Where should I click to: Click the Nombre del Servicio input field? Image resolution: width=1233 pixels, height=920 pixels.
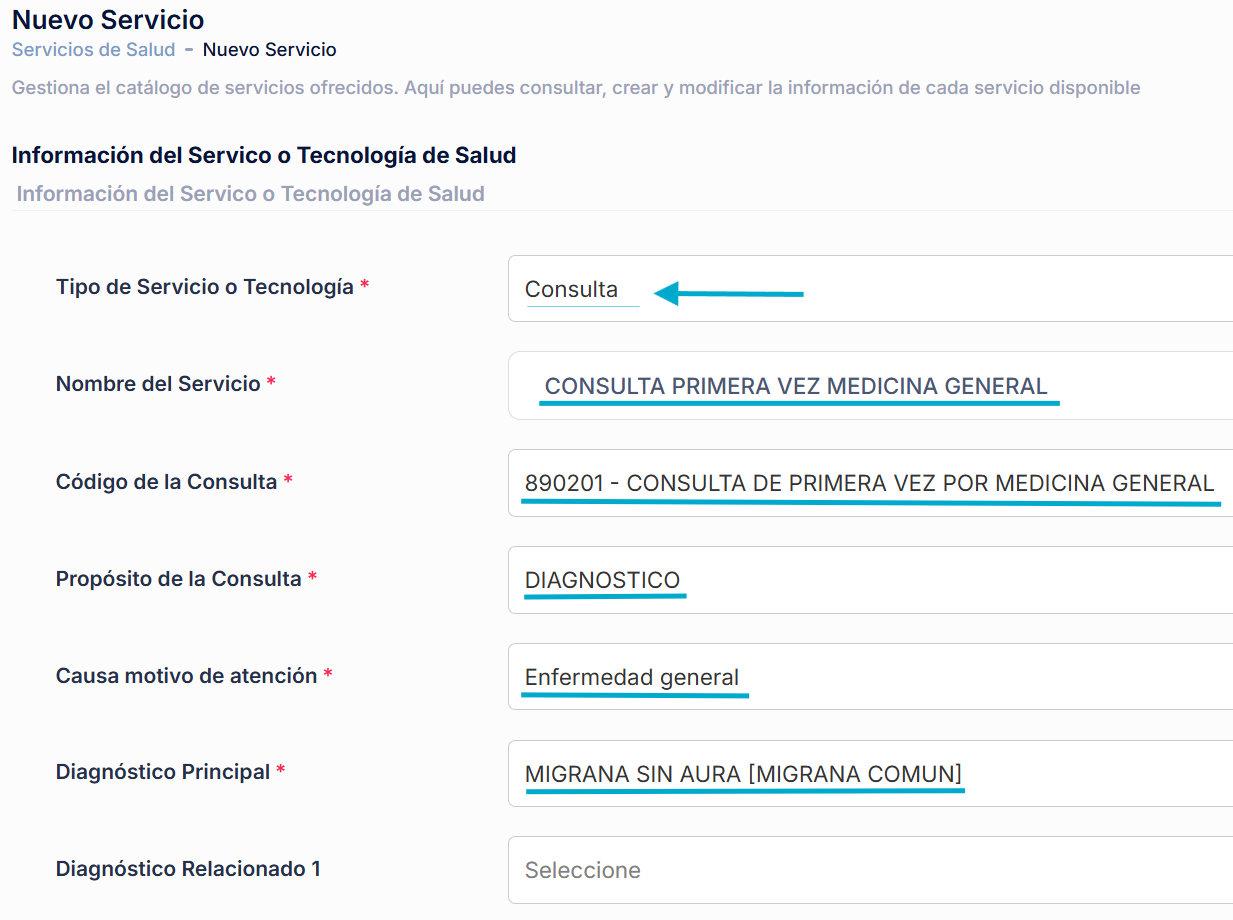click(x=868, y=386)
